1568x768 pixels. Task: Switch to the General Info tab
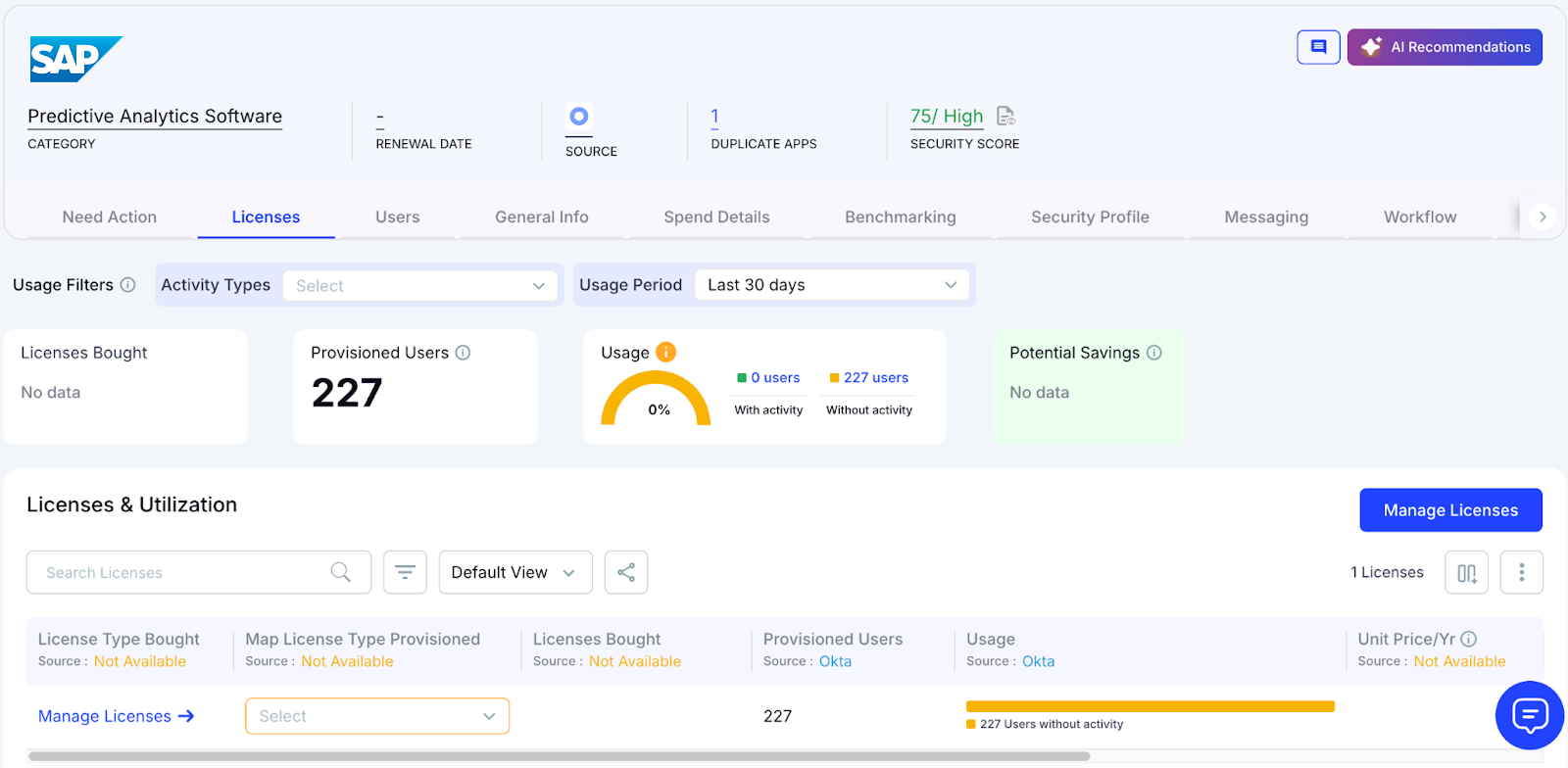pos(542,217)
